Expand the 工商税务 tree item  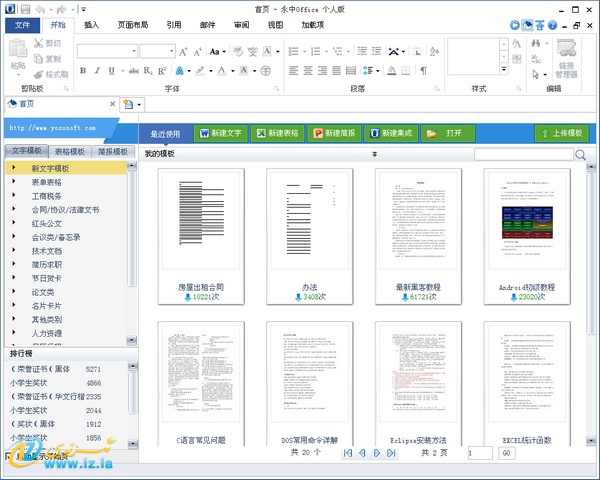(x=14, y=195)
